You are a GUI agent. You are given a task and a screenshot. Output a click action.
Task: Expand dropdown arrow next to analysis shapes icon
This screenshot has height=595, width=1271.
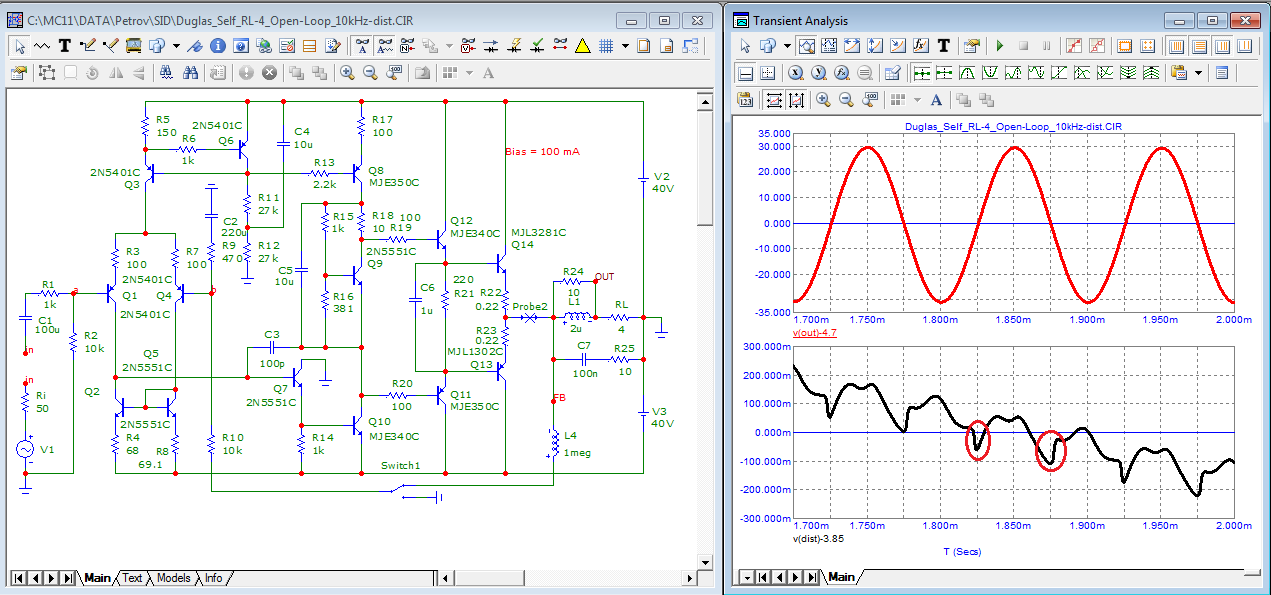(788, 45)
